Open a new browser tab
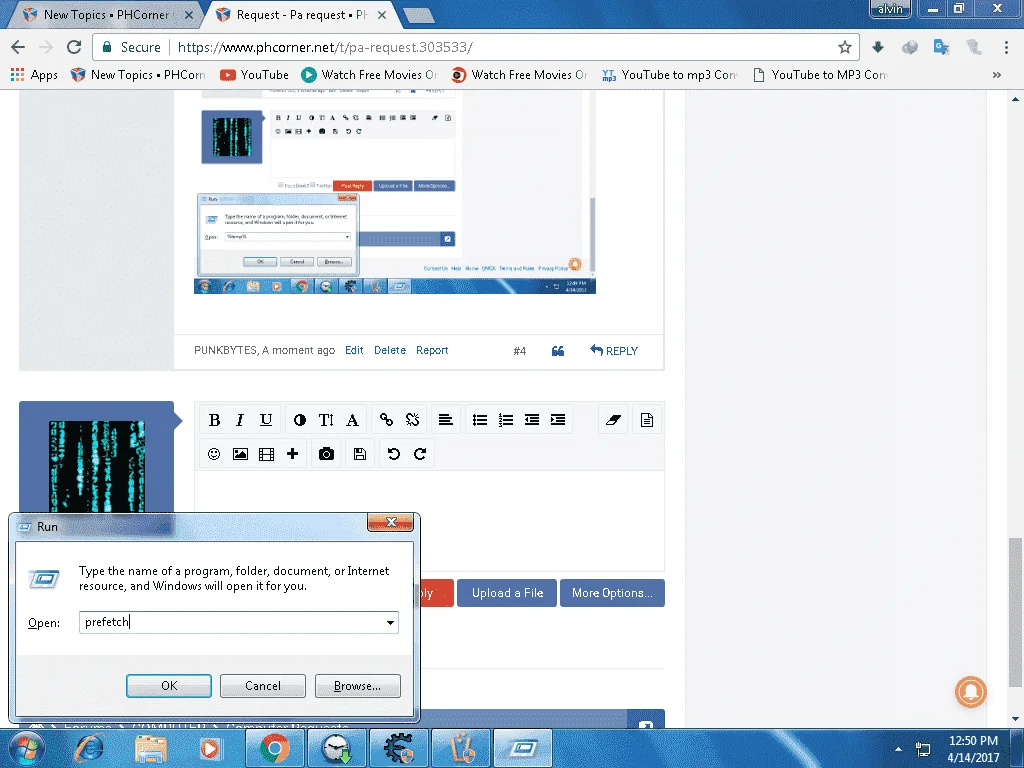This screenshot has height=768, width=1024. 417,16
